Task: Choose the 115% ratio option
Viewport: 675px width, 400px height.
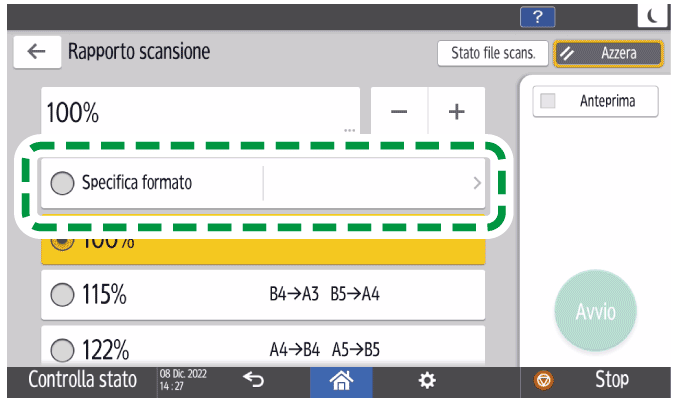Action: tap(62, 296)
